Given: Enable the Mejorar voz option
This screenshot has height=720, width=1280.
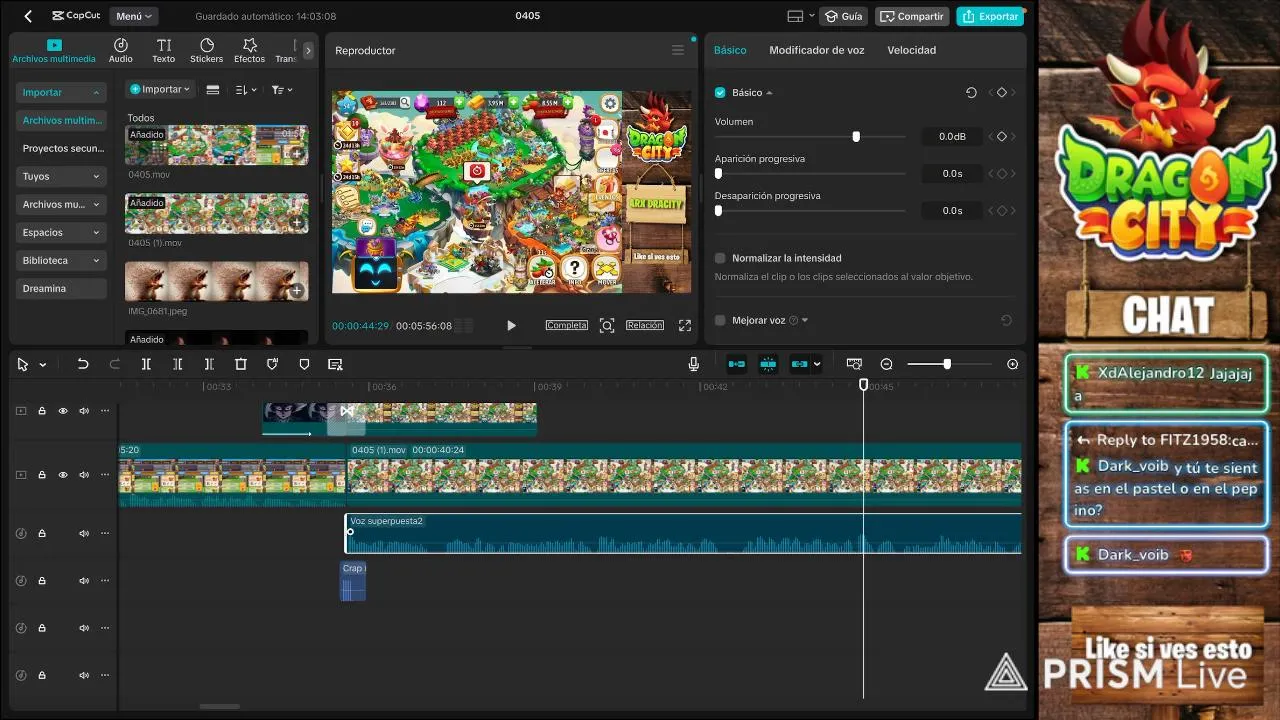Looking at the screenshot, I should point(720,320).
